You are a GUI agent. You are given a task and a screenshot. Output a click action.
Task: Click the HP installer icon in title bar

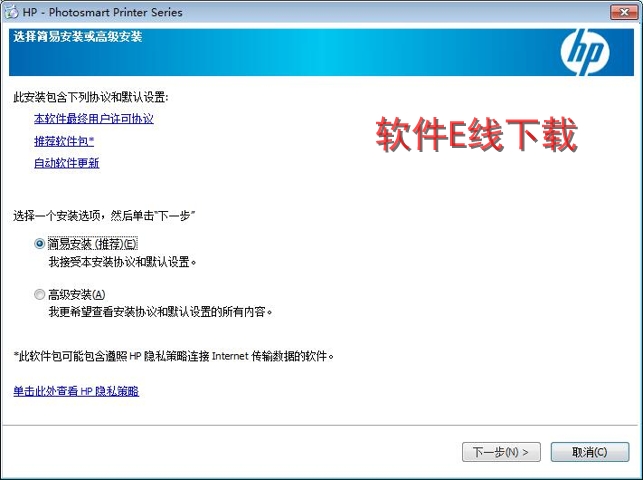pos(11,12)
